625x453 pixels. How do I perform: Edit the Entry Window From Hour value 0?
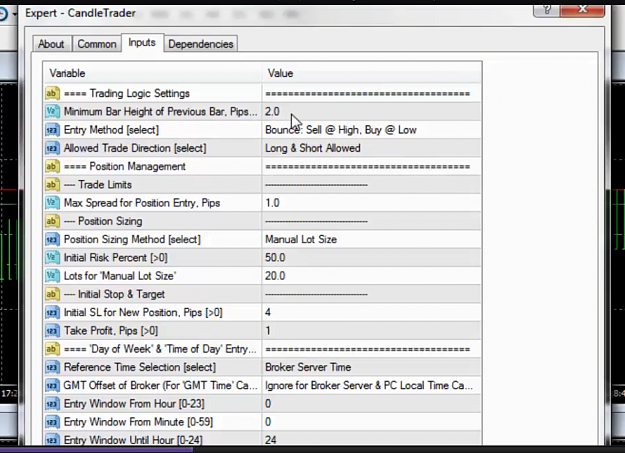(x=371, y=404)
